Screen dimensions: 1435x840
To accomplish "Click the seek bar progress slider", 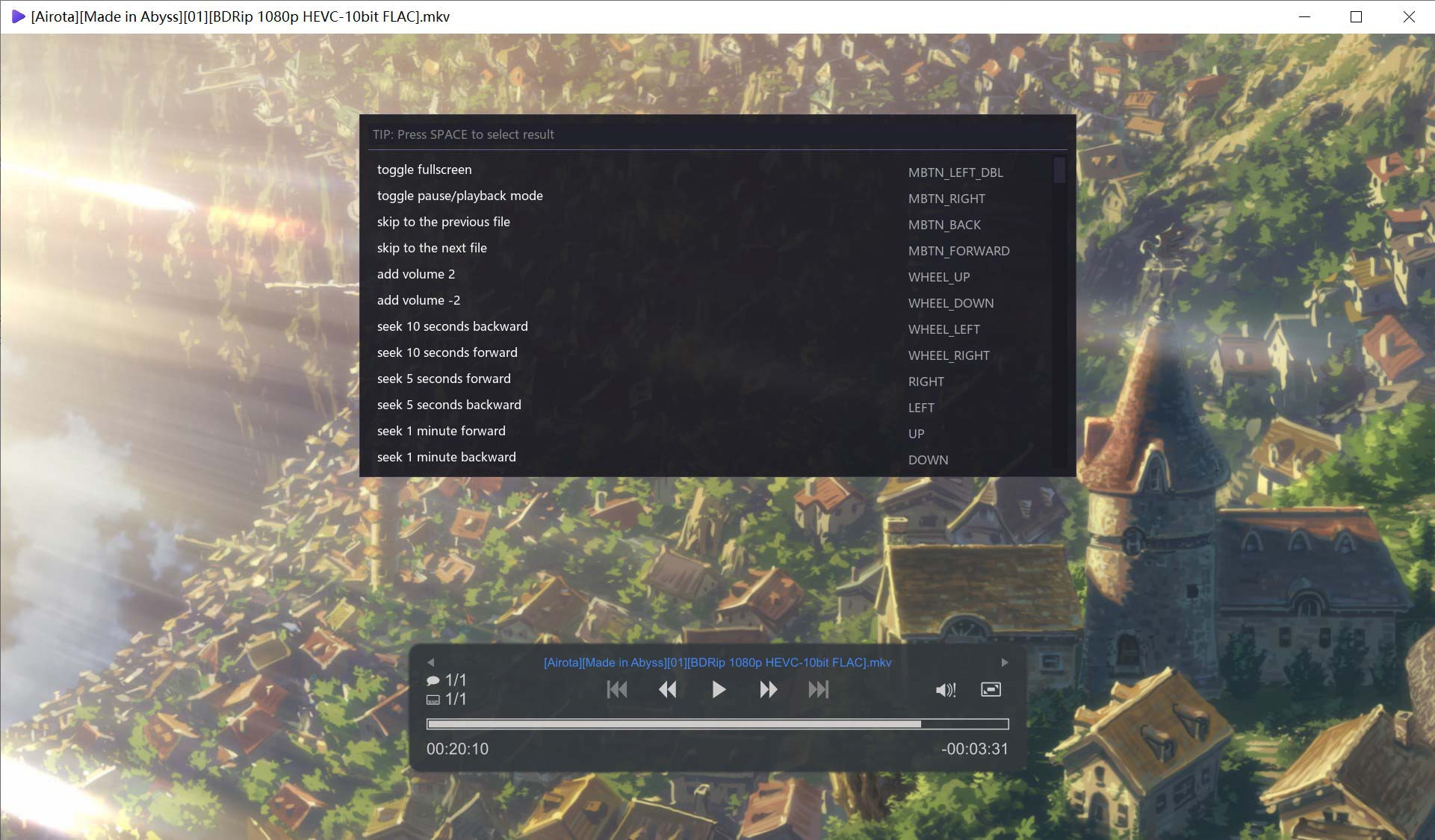I will (x=717, y=724).
